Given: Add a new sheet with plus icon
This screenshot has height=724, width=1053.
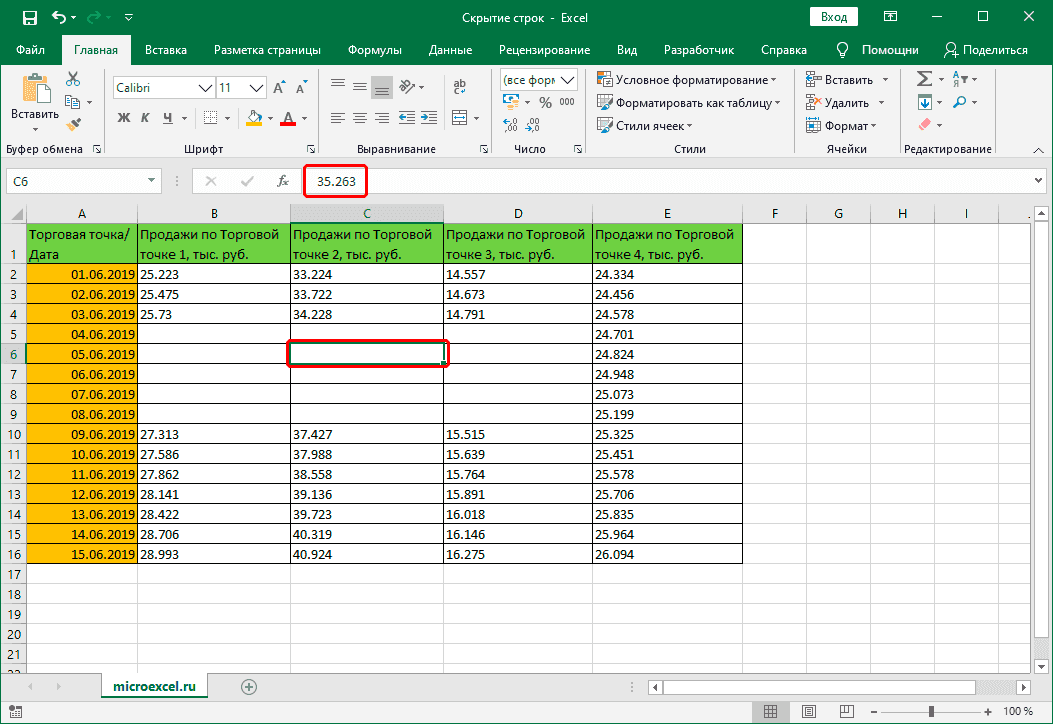Looking at the screenshot, I should click(249, 686).
